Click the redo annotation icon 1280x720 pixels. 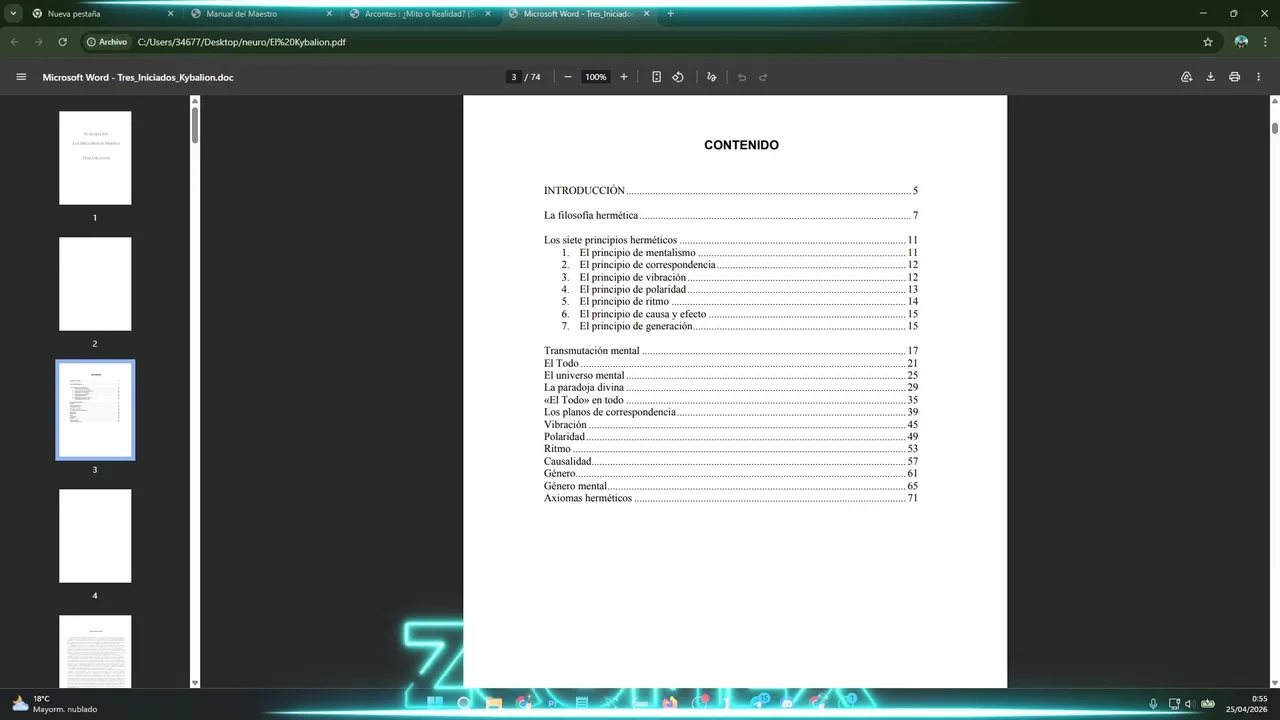[x=763, y=77]
